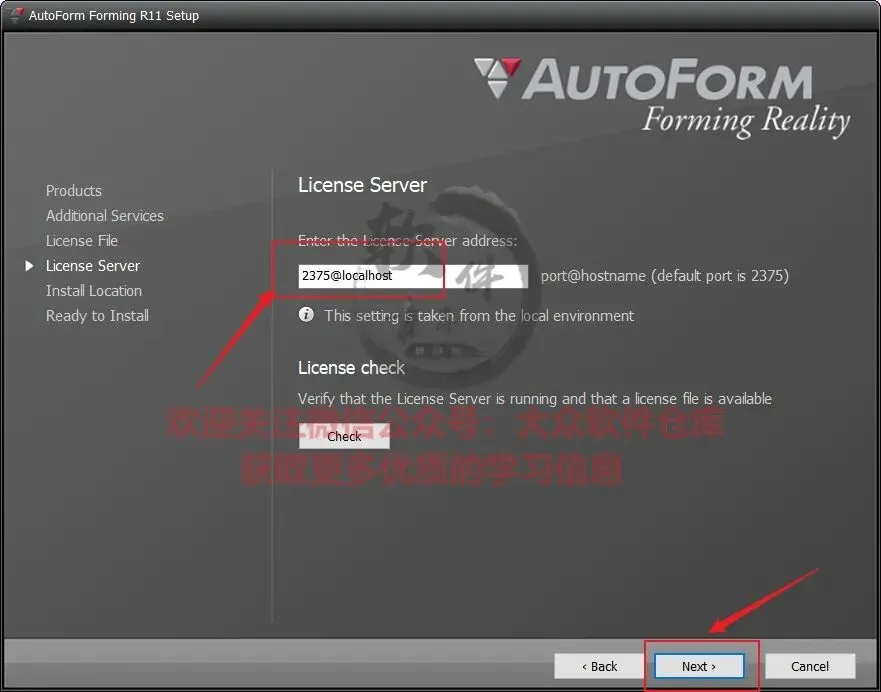Screen dimensions: 881x692
Task: Click the 'Verify that the License Server is running' text
Action: click(534, 399)
